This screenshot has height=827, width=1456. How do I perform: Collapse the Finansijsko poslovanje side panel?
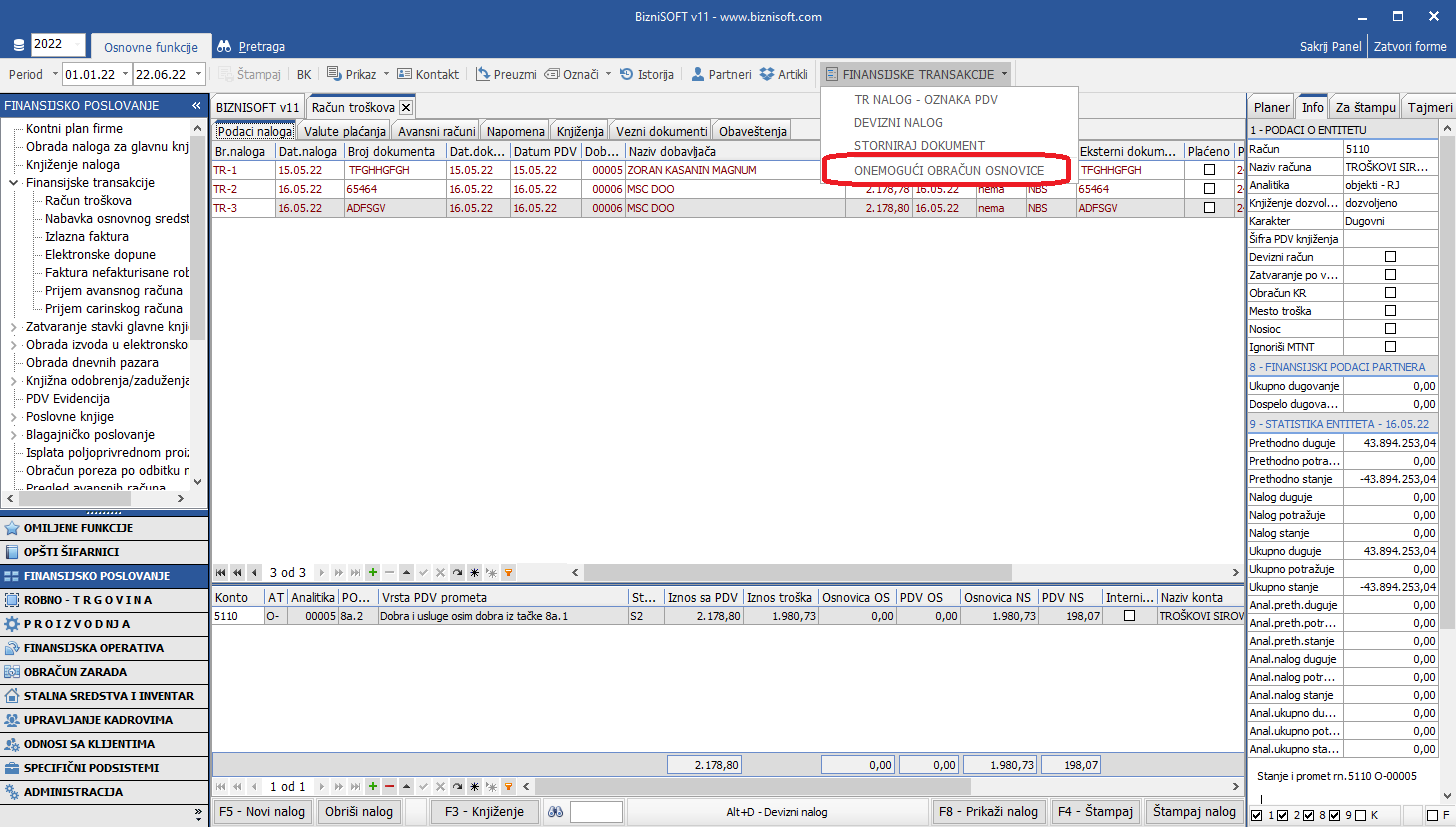tap(196, 106)
